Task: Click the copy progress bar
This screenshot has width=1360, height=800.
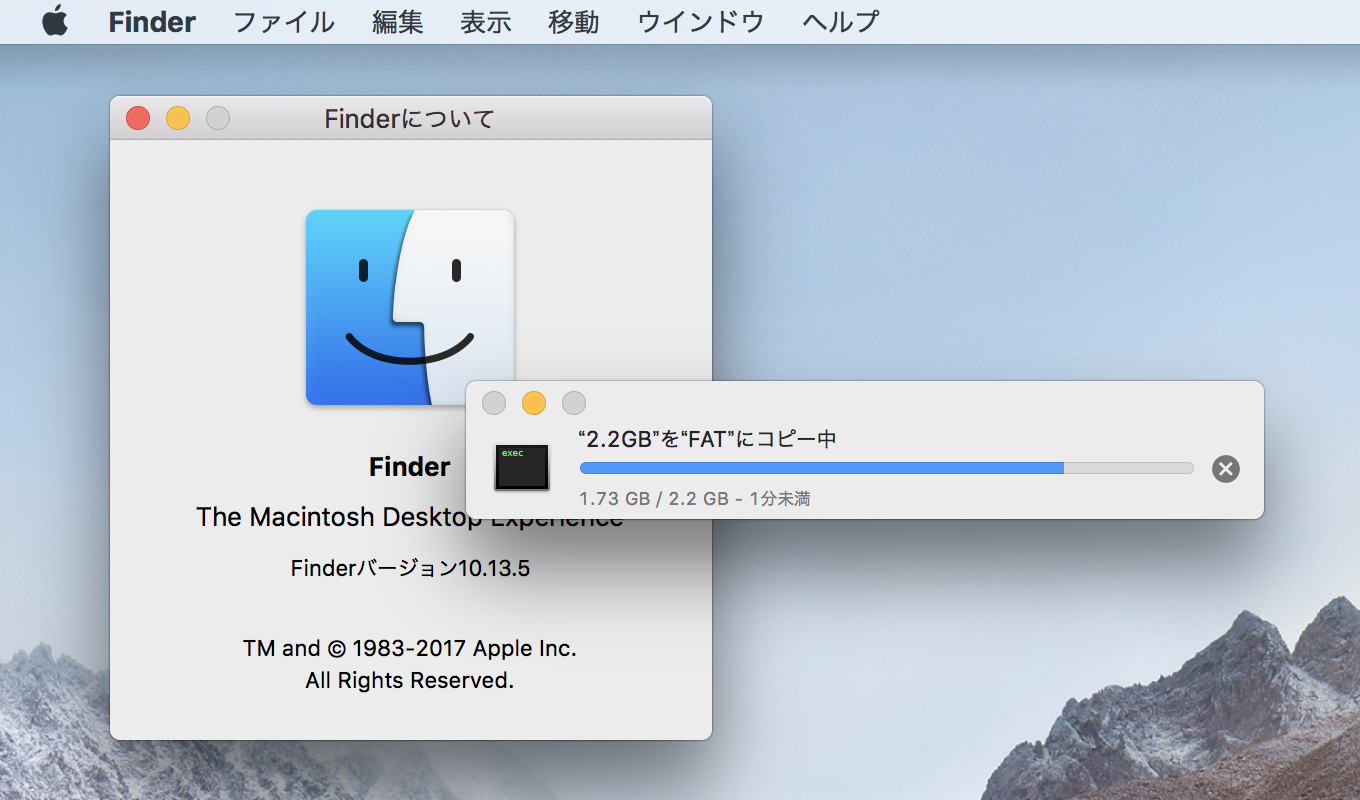Action: (887, 467)
